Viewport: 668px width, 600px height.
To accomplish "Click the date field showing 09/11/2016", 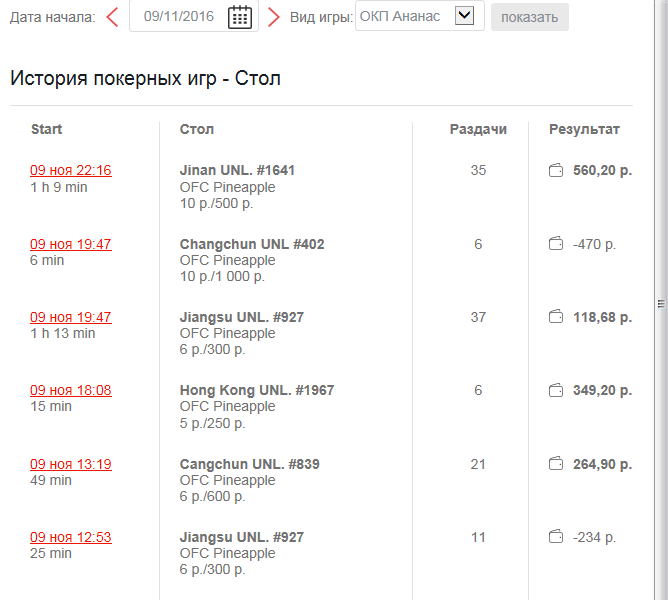I will click(x=179, y=16).
